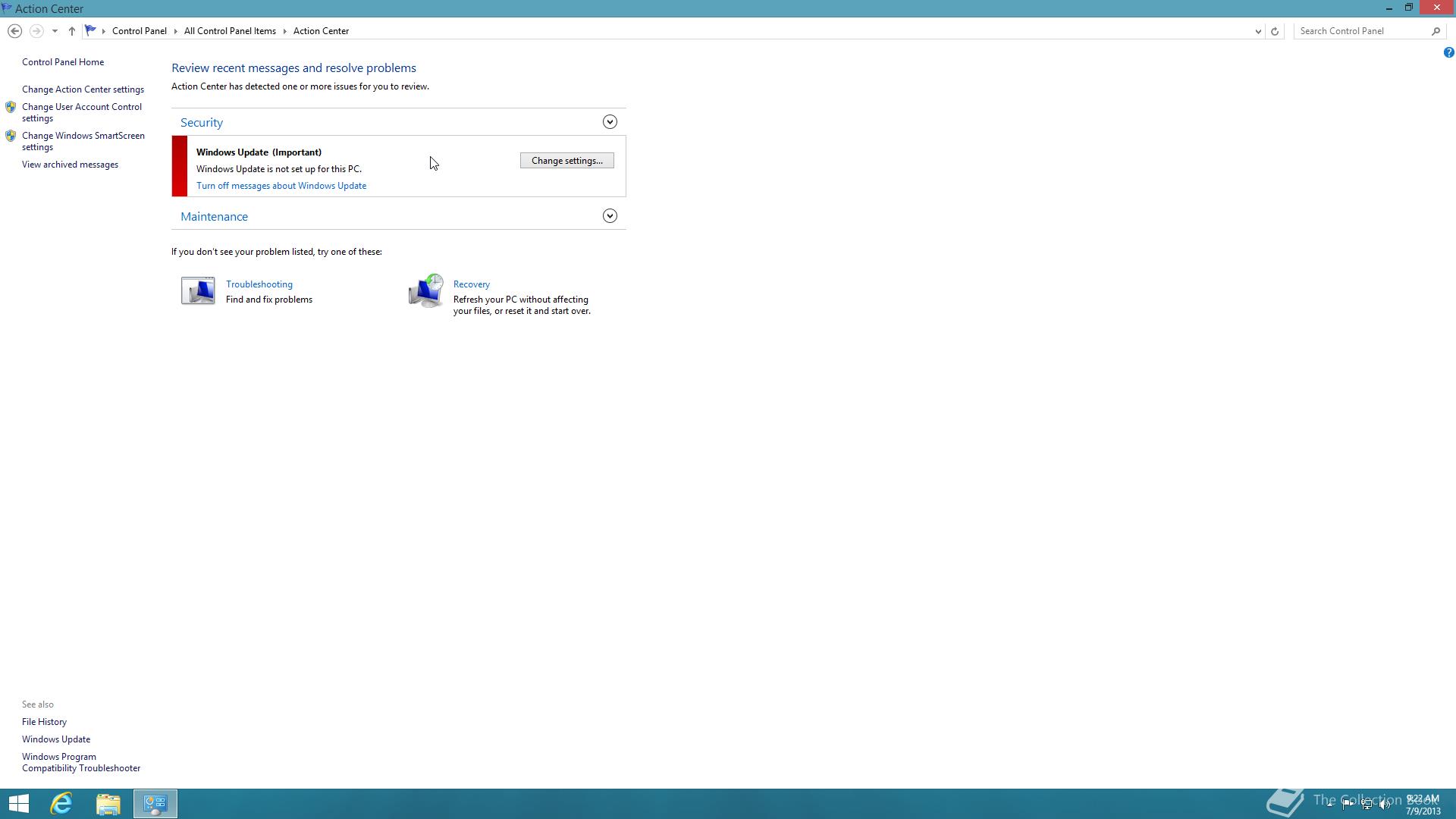Open Windows Program Compatibility Troubleshooter
The height and width of the screenshot is (819, 1456).
[81, 762]
